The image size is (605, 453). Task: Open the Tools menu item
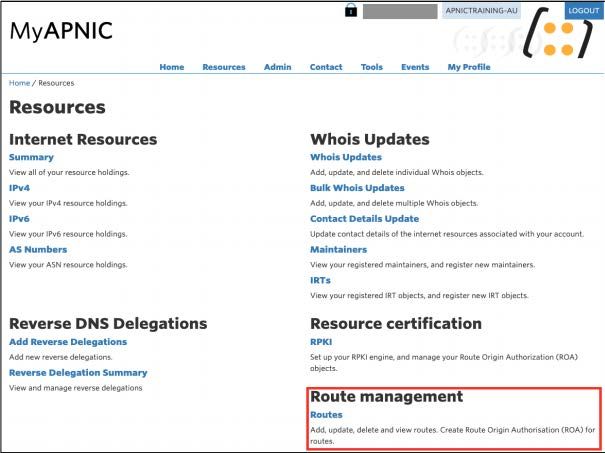(372, 67)
